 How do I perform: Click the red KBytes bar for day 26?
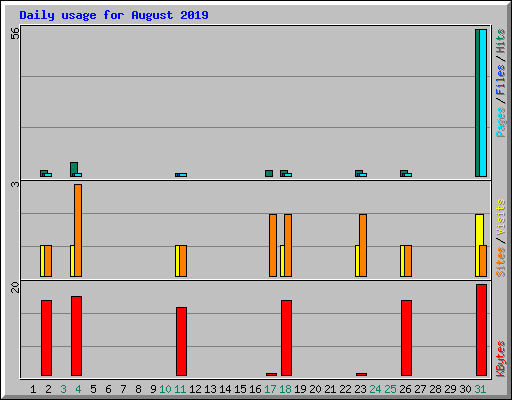point(407,338)
